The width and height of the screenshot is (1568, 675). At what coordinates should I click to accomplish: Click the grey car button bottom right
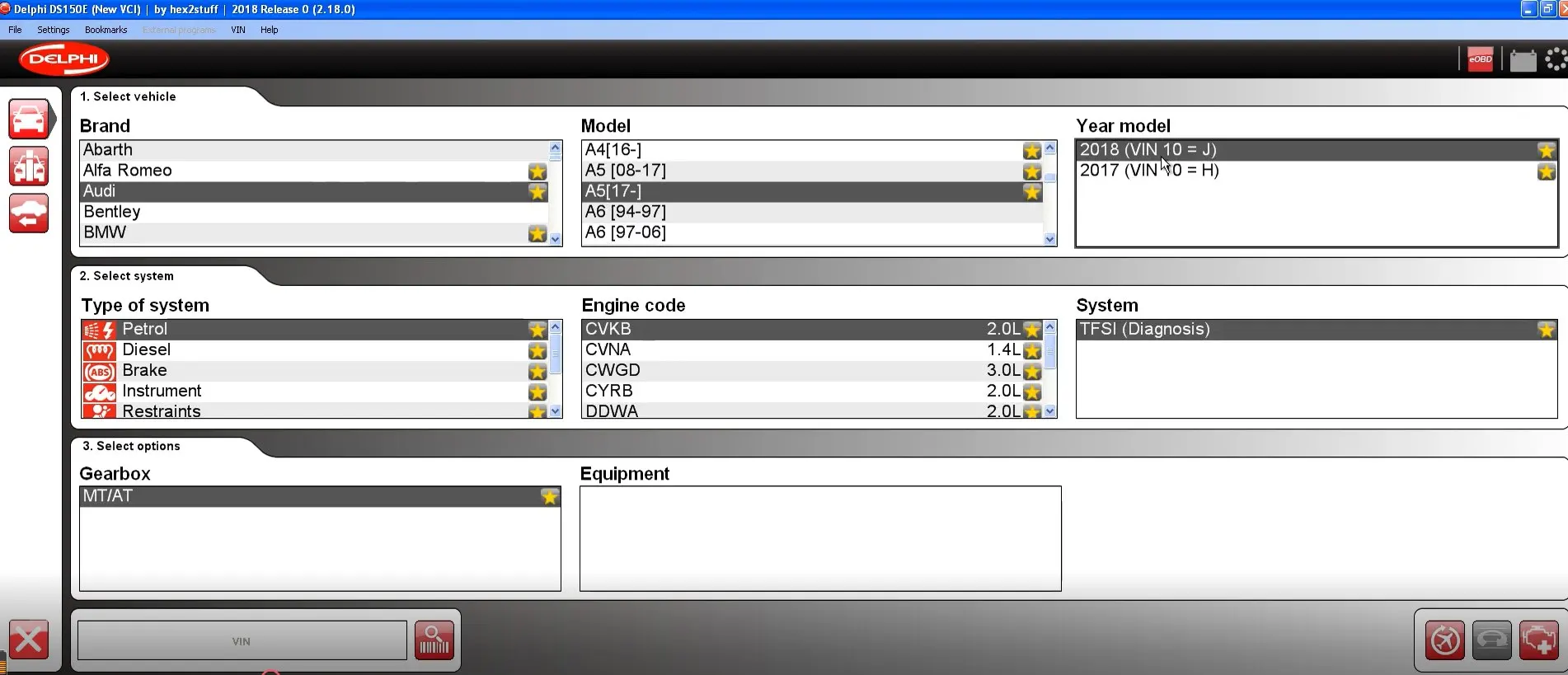(1492, 640)
